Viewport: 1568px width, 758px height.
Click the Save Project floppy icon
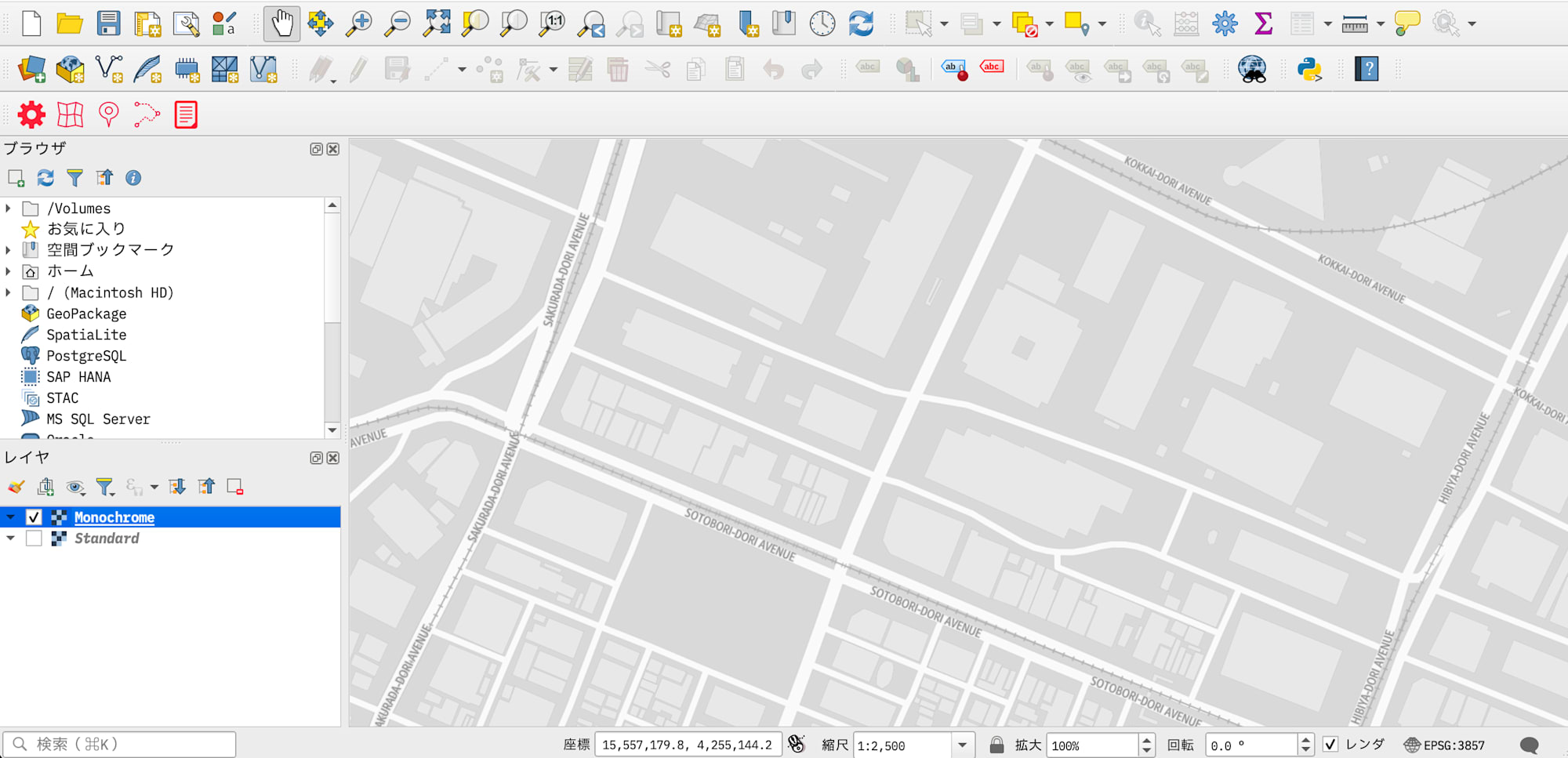[x=108, y=24]
